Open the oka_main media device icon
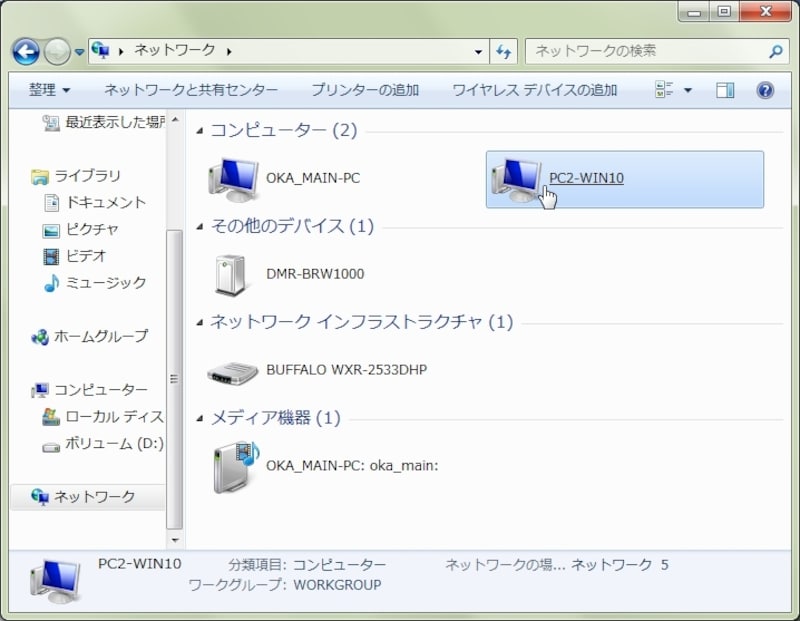 coord(233,465)
